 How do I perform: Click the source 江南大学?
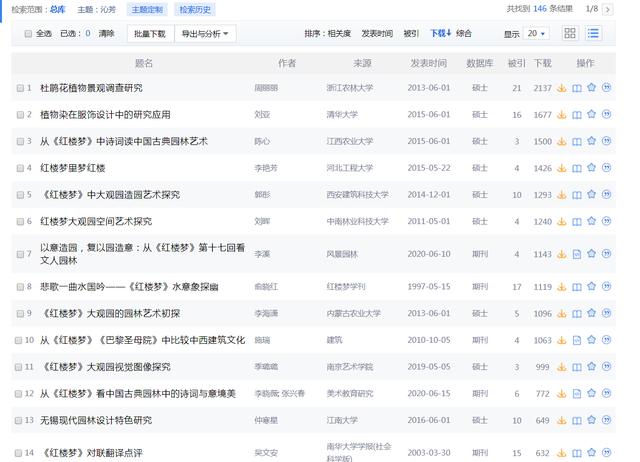tap(342, 420)
